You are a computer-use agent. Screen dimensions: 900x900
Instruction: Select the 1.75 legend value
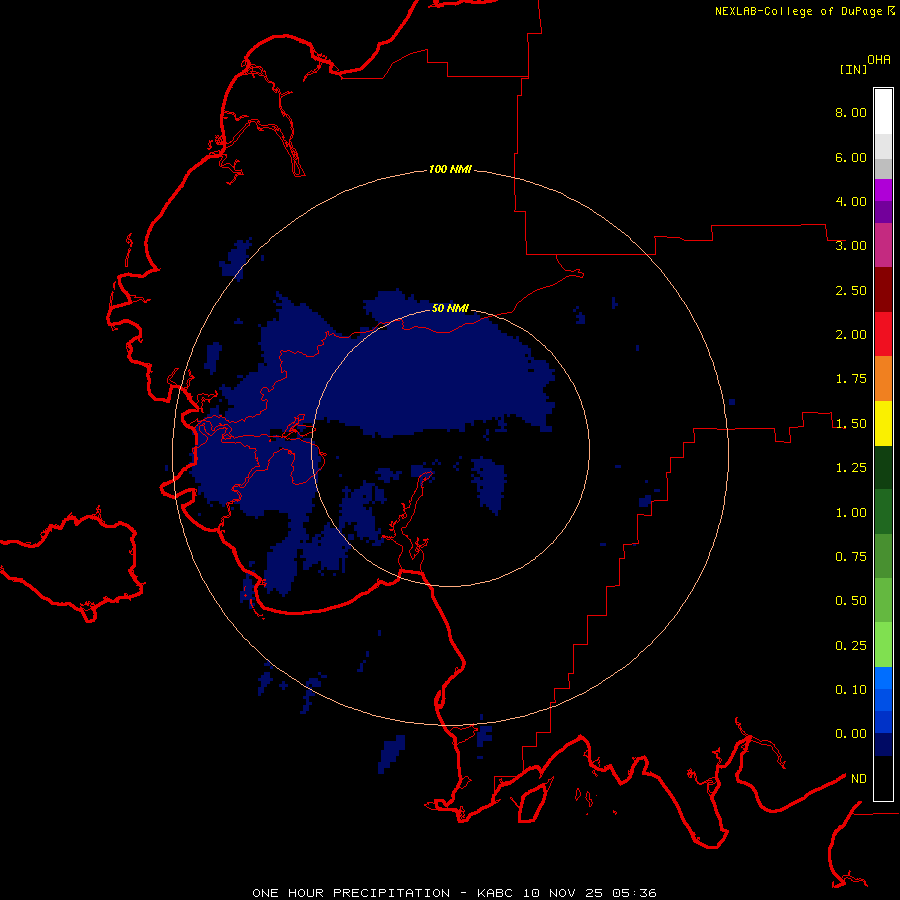(x=851, y=379)
